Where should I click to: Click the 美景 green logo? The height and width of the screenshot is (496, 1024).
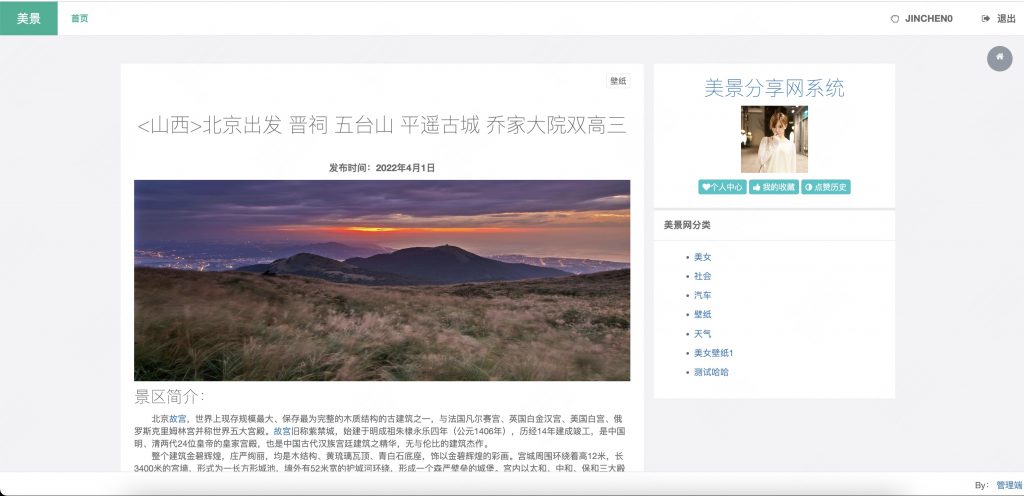29,18
